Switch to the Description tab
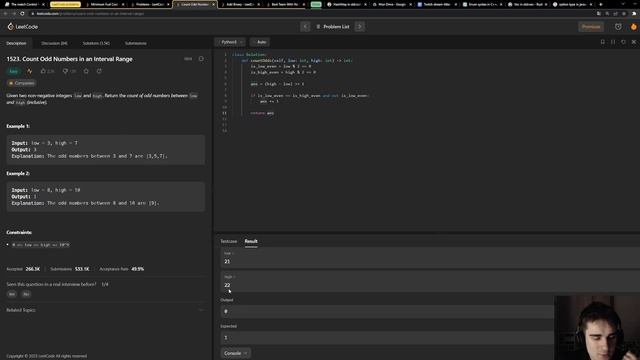Image resolution: width=640 pixels, height=360 pixels. [x=16, y=43]
